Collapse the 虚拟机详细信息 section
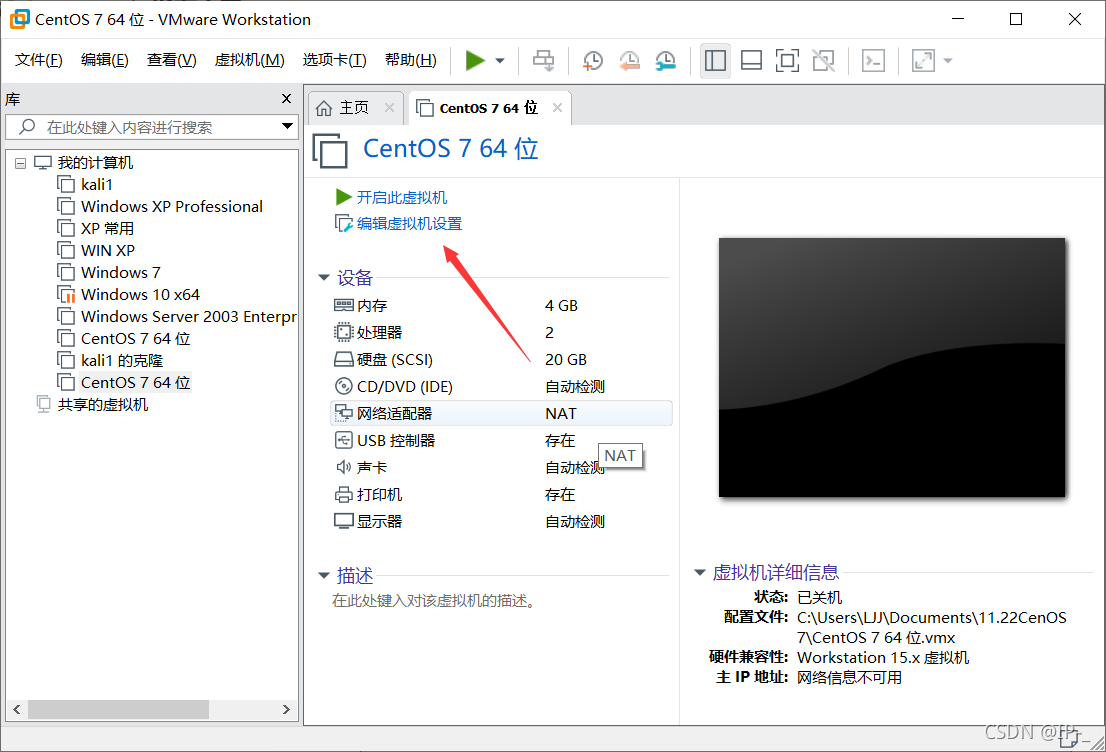The height and width of the screenshot is (752, 1106). coord(700,572)
